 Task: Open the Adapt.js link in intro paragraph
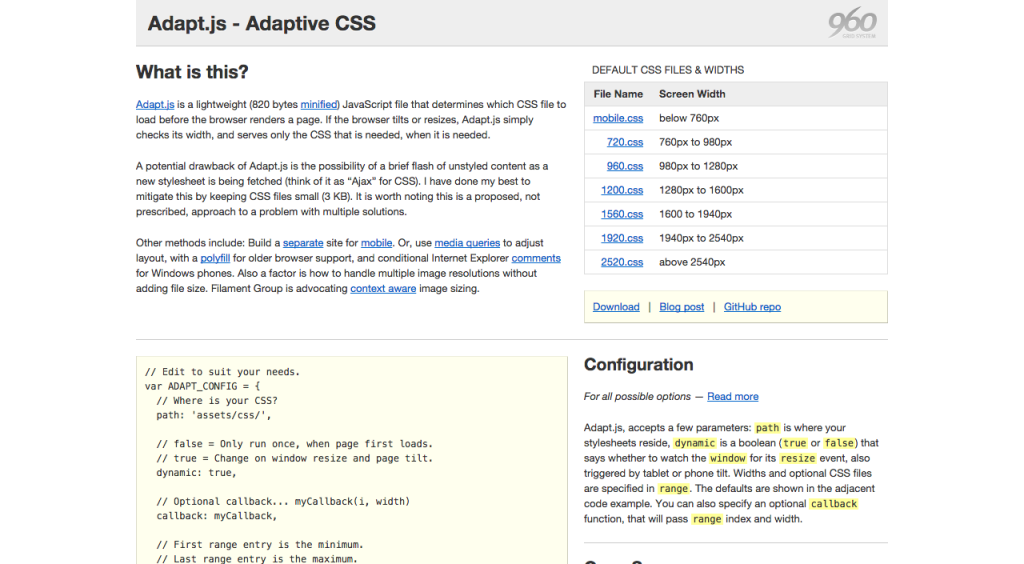[155, 104]
